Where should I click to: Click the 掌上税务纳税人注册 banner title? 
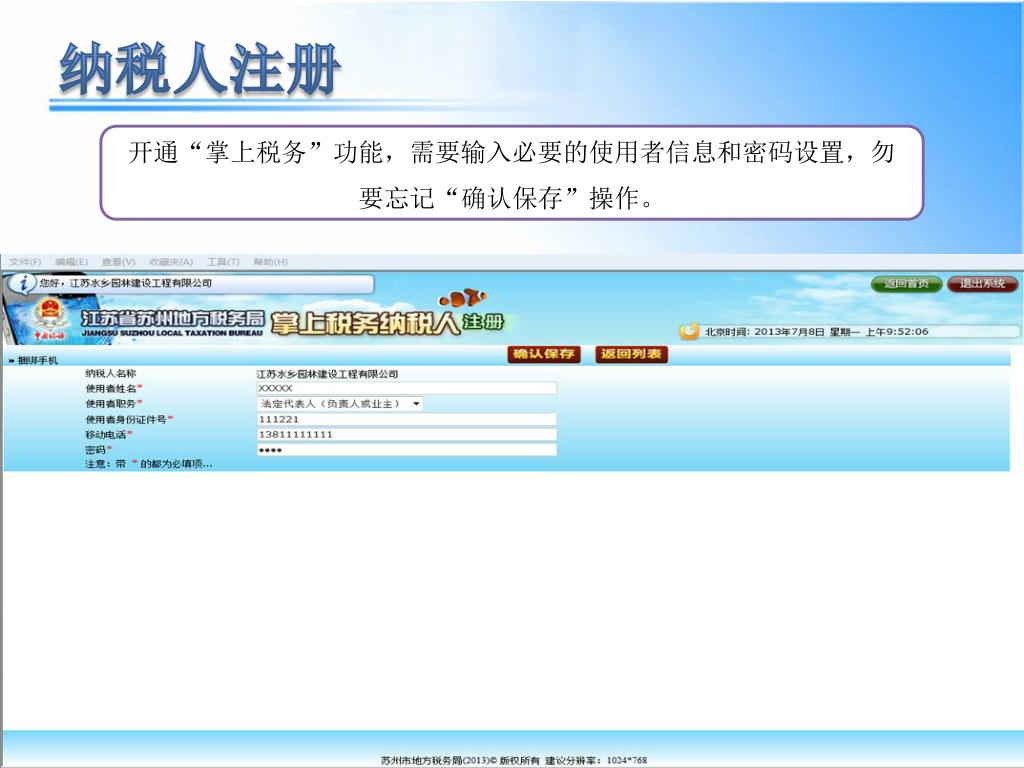[x=387, y=323]
